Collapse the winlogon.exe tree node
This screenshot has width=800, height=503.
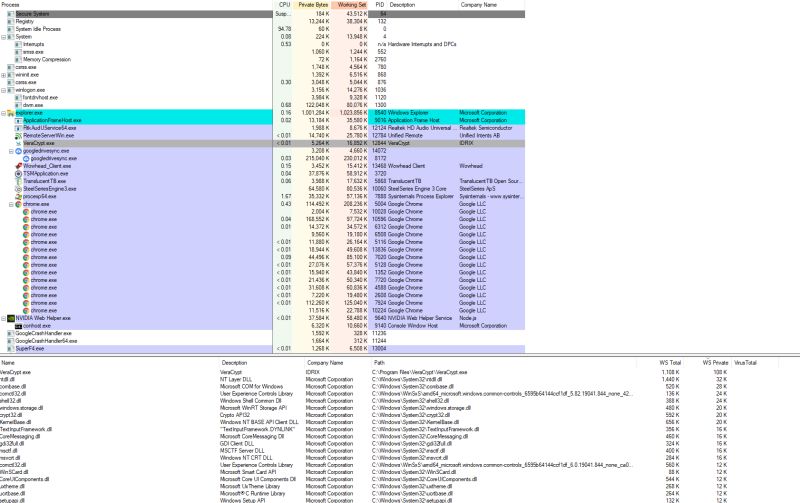point(4,90)
